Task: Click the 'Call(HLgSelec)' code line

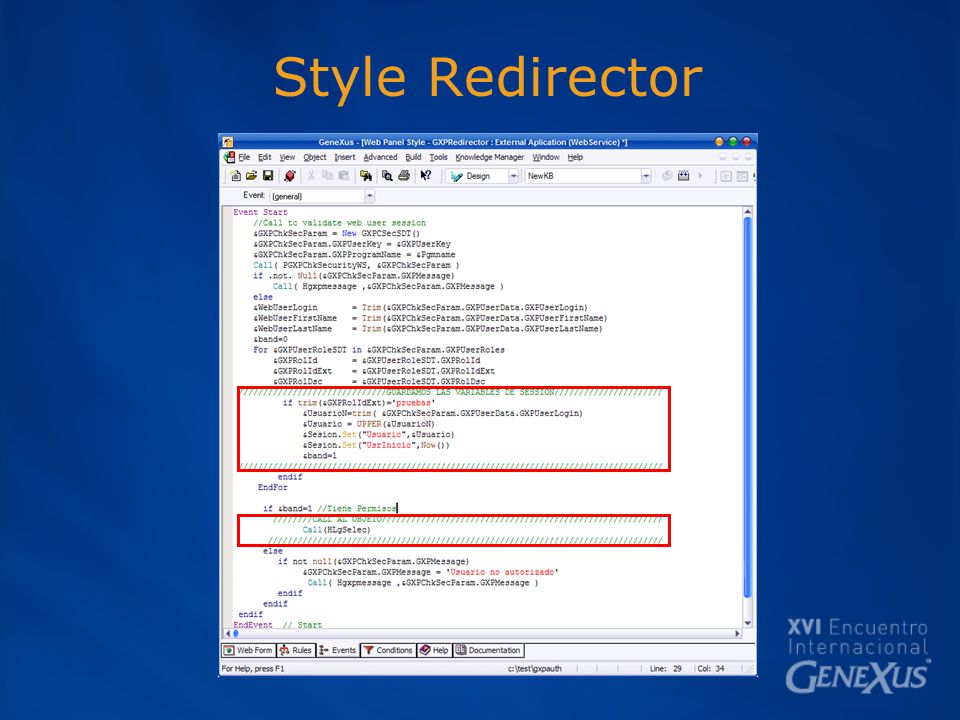Action: (x=336, y=530)
